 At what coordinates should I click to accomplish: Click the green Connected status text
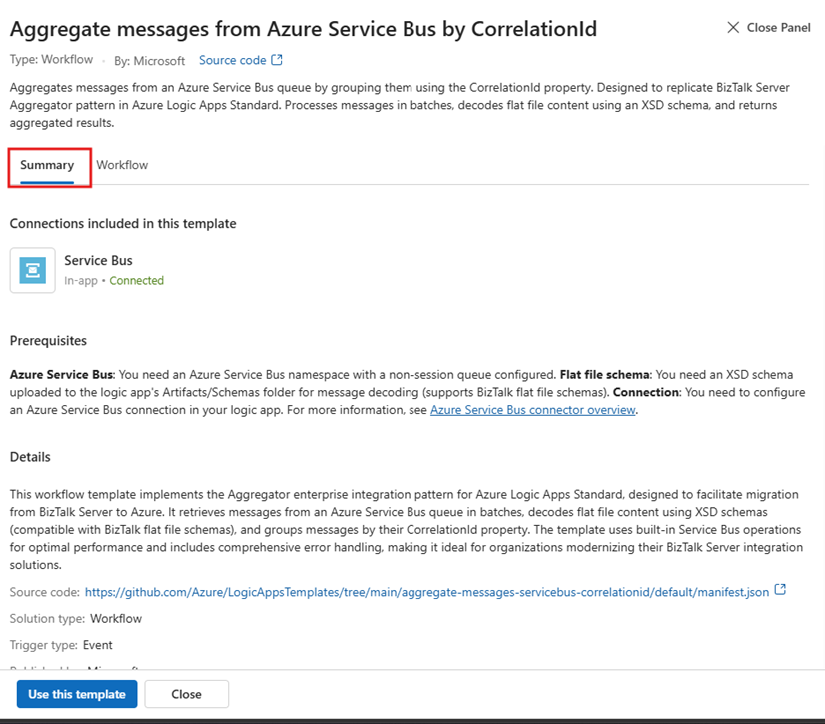136,281
